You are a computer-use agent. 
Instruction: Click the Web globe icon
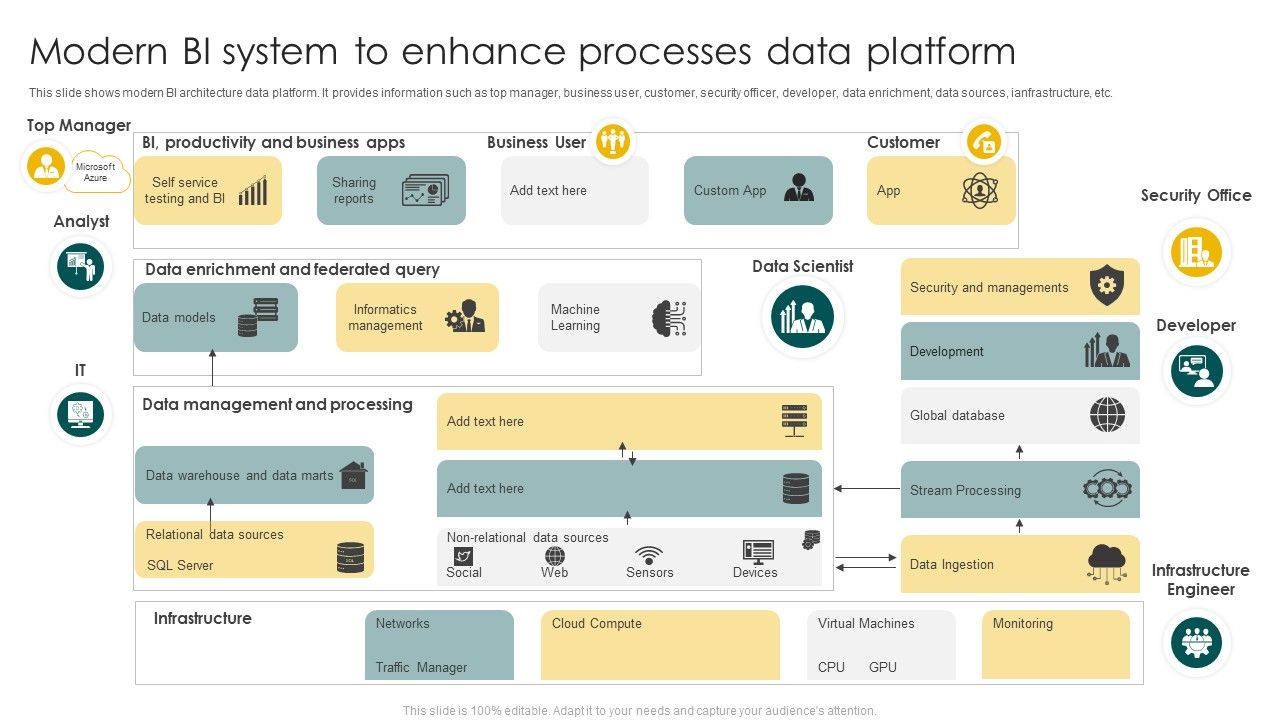(555, 556)
